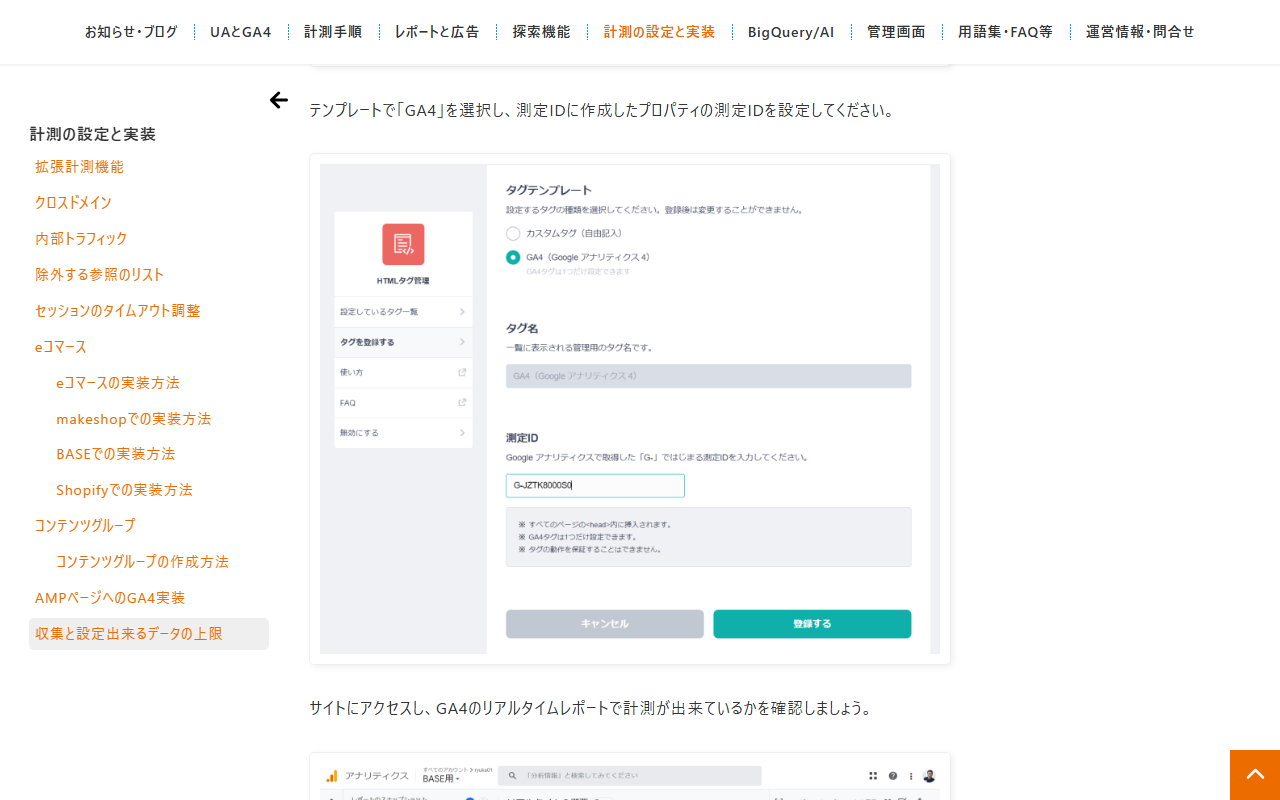Image resolution: width=1280 pixels, height=800 pixels.
Task: Click the apps grid icon in bottom screenshot
Action: click(873, 776)
